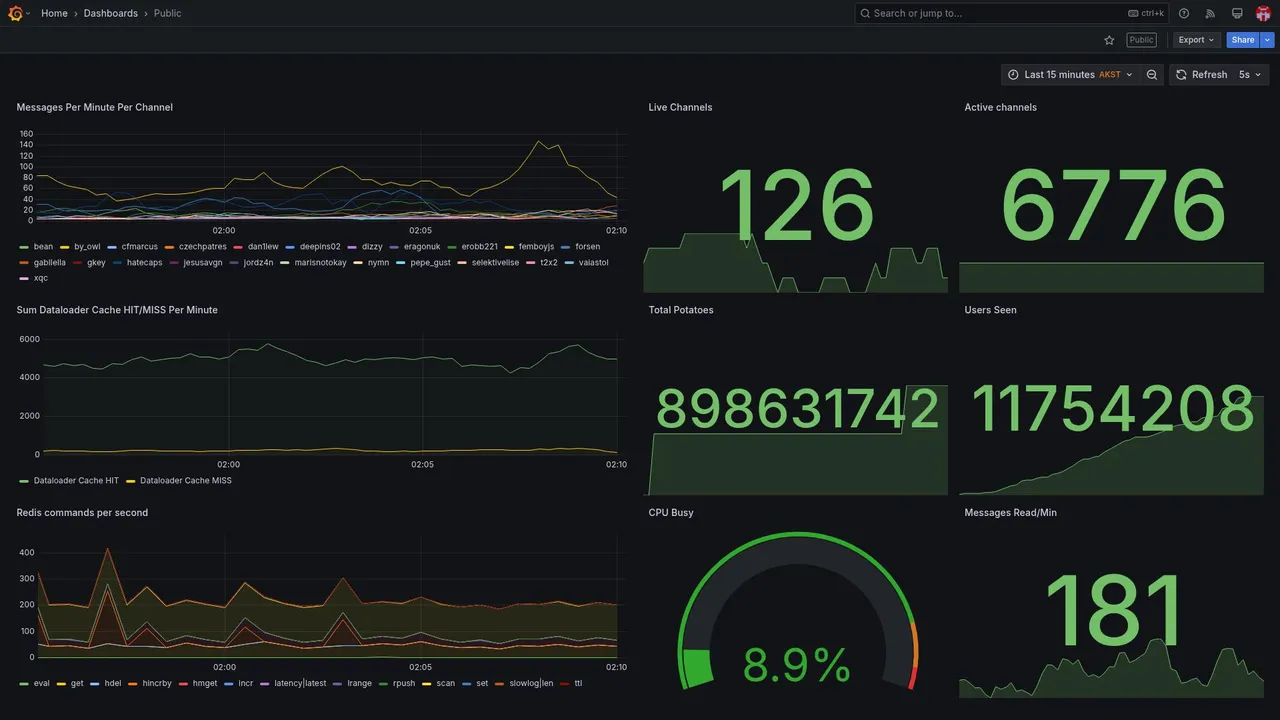Click Sum Dataloader Cache HIT/MISS panel title
Screen dimensions: 1280x720
tap(117, 310)
